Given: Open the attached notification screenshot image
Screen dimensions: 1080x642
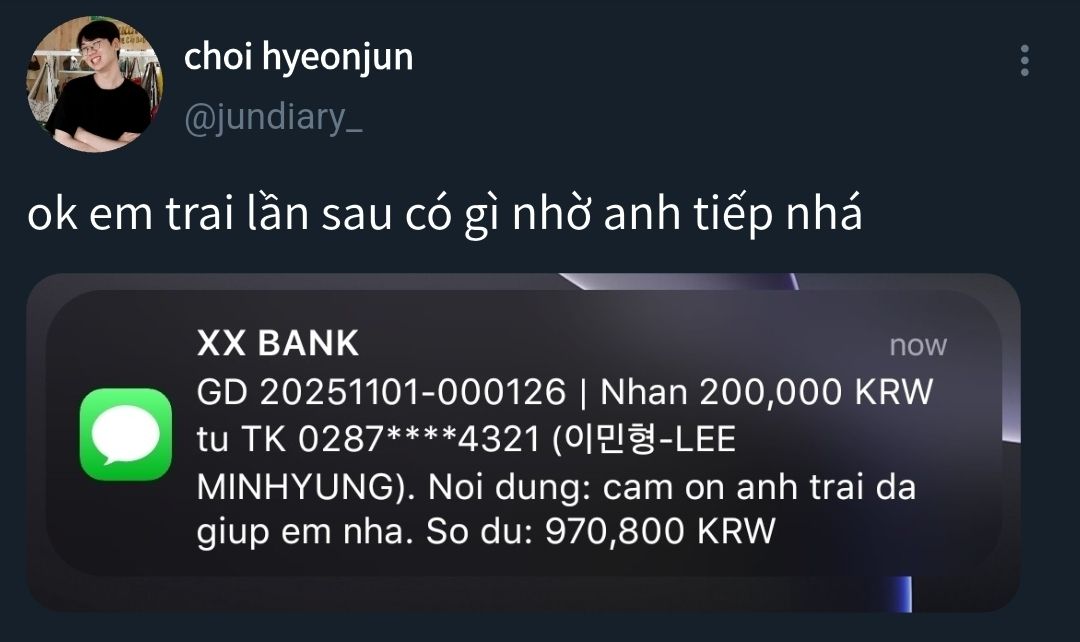Looking at the screenshot, I should pos(523,442).
